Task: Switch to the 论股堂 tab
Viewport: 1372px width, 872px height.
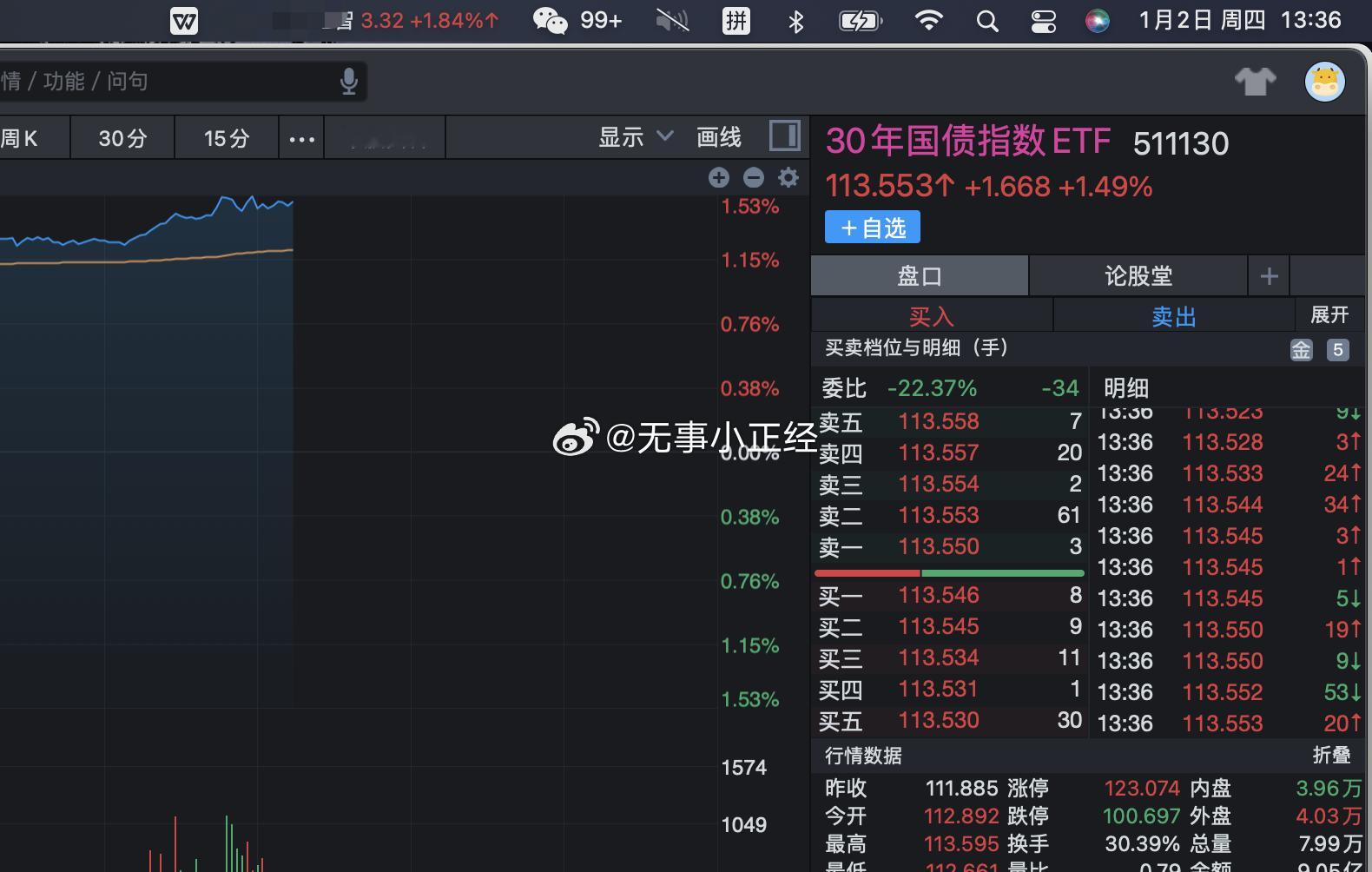Action: (1138, 276)
